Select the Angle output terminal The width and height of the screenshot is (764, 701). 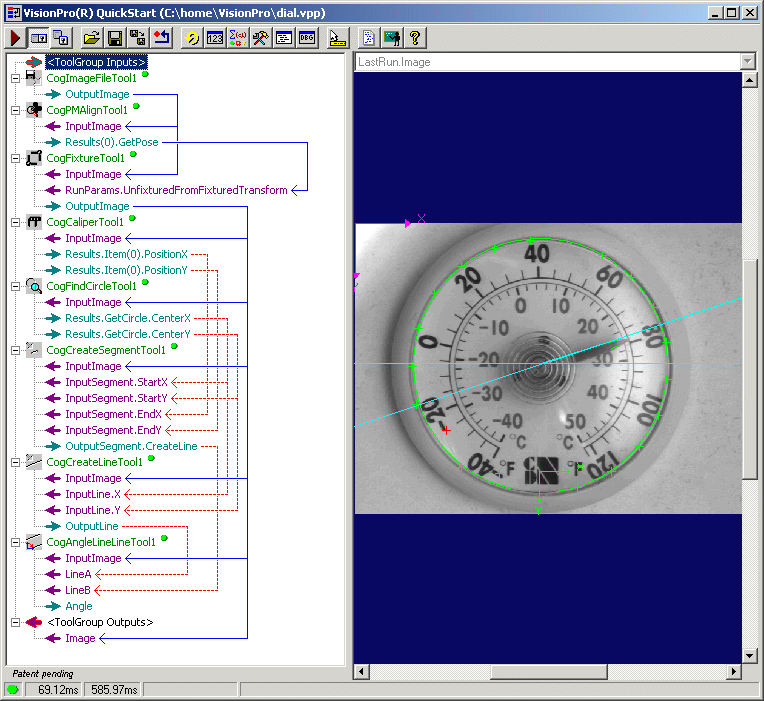[78, 606]
